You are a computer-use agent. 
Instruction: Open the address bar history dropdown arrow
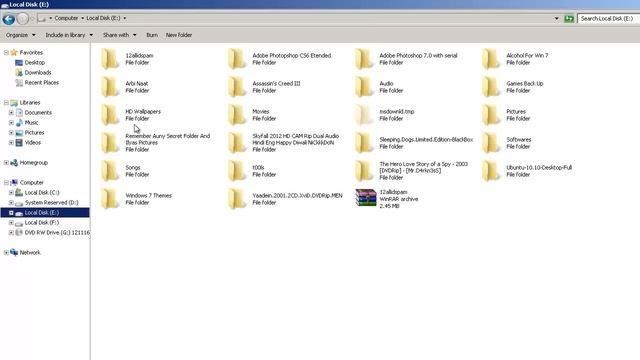point(556,18)
